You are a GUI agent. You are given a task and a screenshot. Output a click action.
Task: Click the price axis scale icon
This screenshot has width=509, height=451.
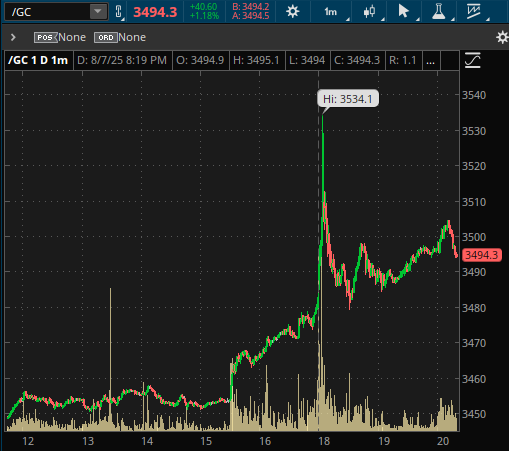pos(473,60)
